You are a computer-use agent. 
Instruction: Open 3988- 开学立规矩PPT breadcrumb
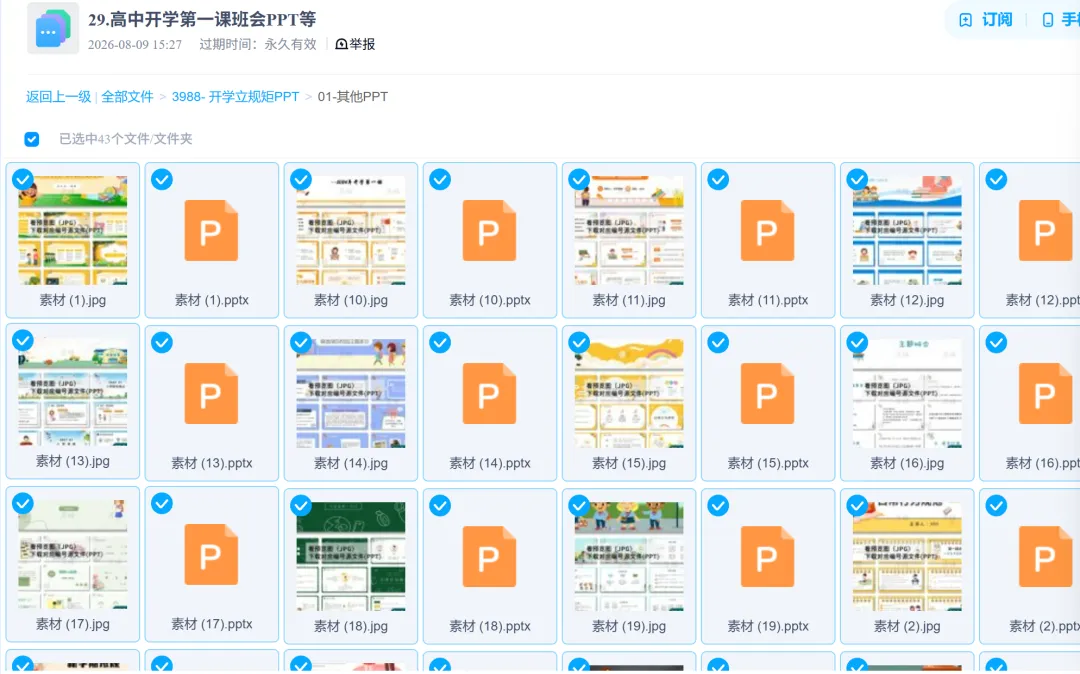coord(236,96)
